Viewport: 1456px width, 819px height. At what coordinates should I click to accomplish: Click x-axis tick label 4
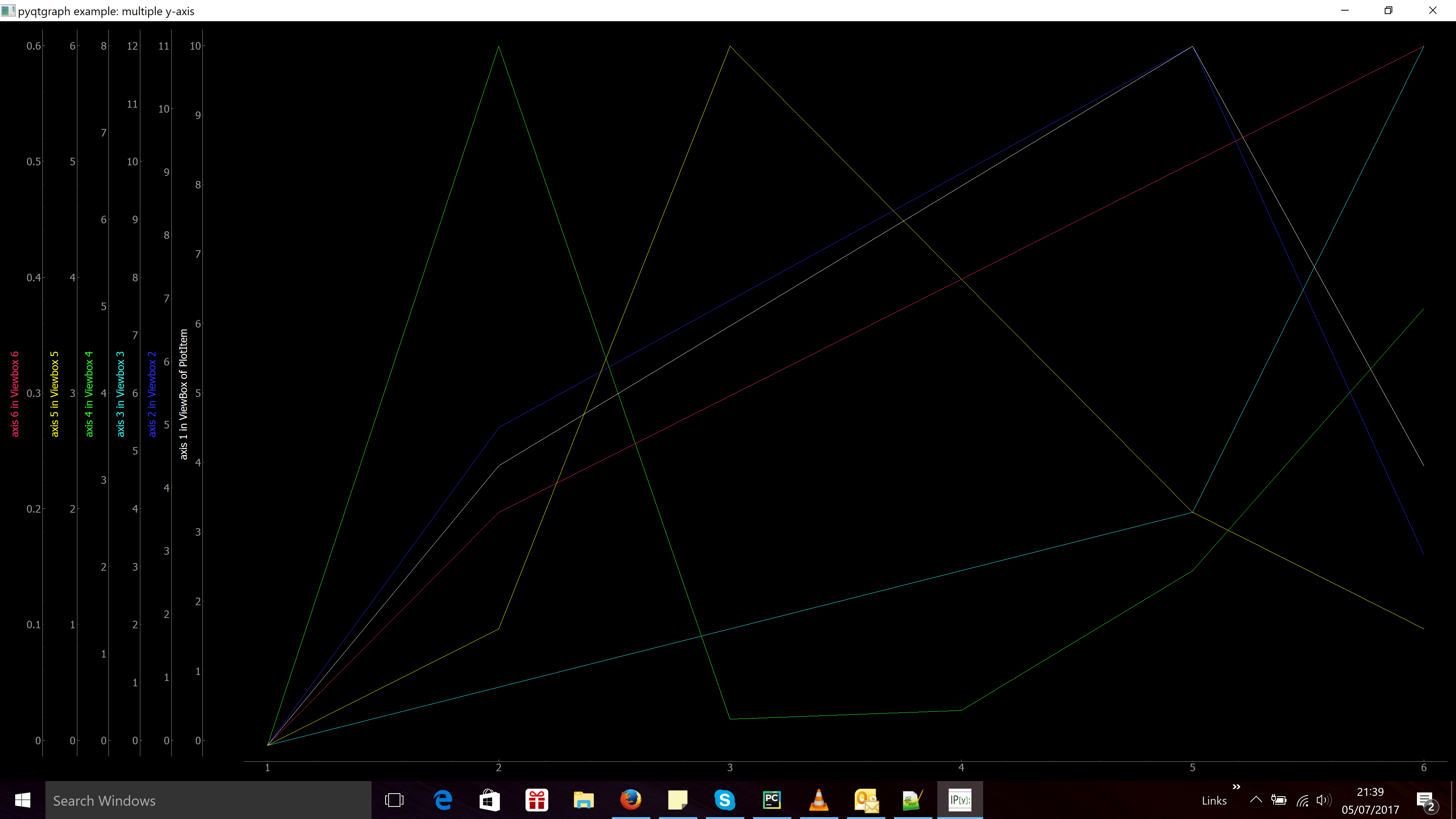click(x=961, y=767)
